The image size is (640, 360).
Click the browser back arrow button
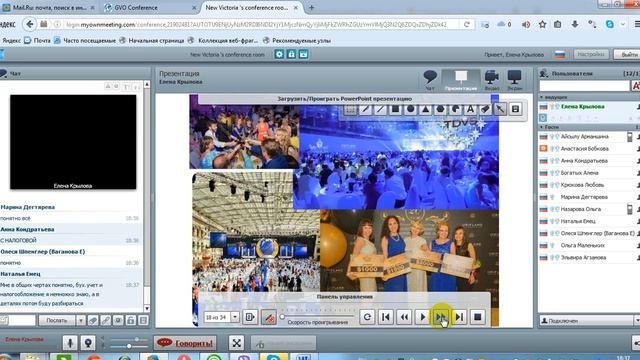pos(29,24)
